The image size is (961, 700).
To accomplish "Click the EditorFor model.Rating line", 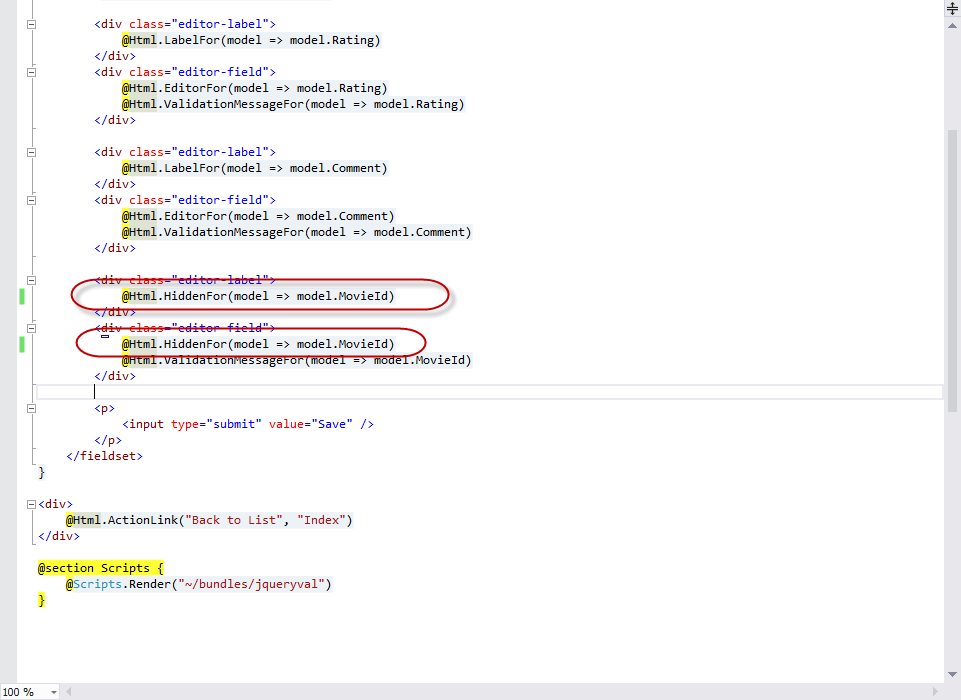I will click(254, 88).
